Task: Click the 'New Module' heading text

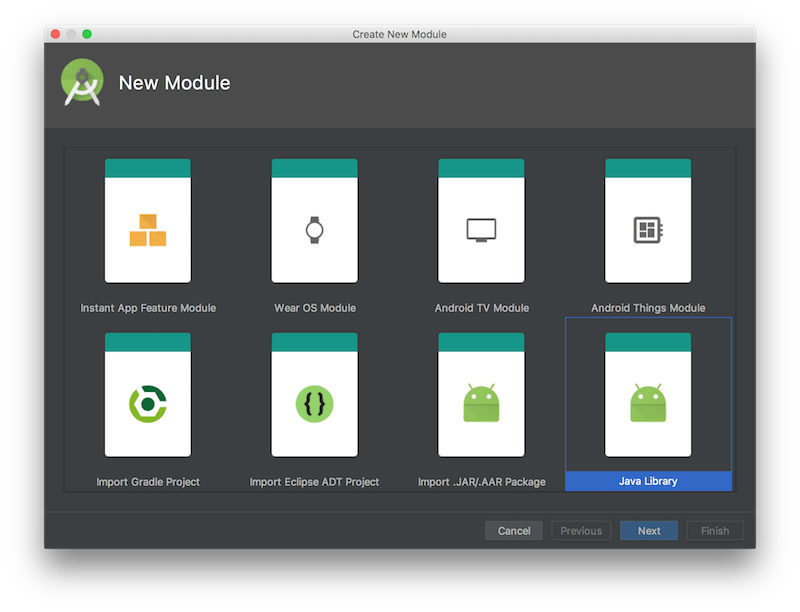Action: click(174, 83)
